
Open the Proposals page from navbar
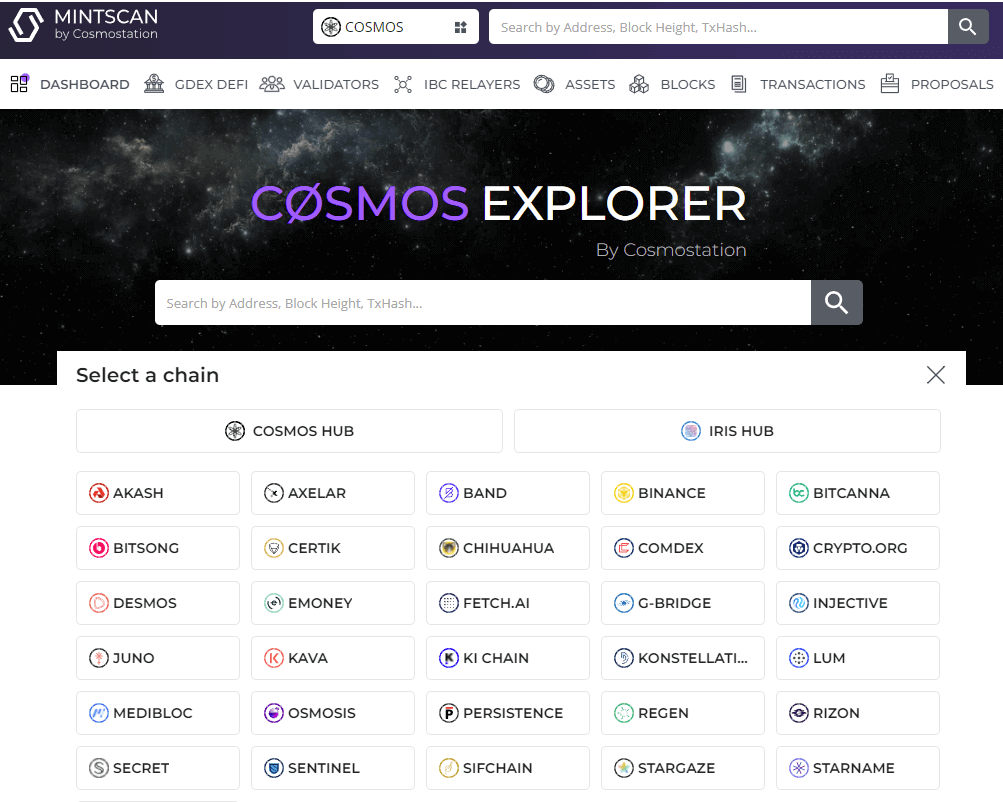point(936,84)
